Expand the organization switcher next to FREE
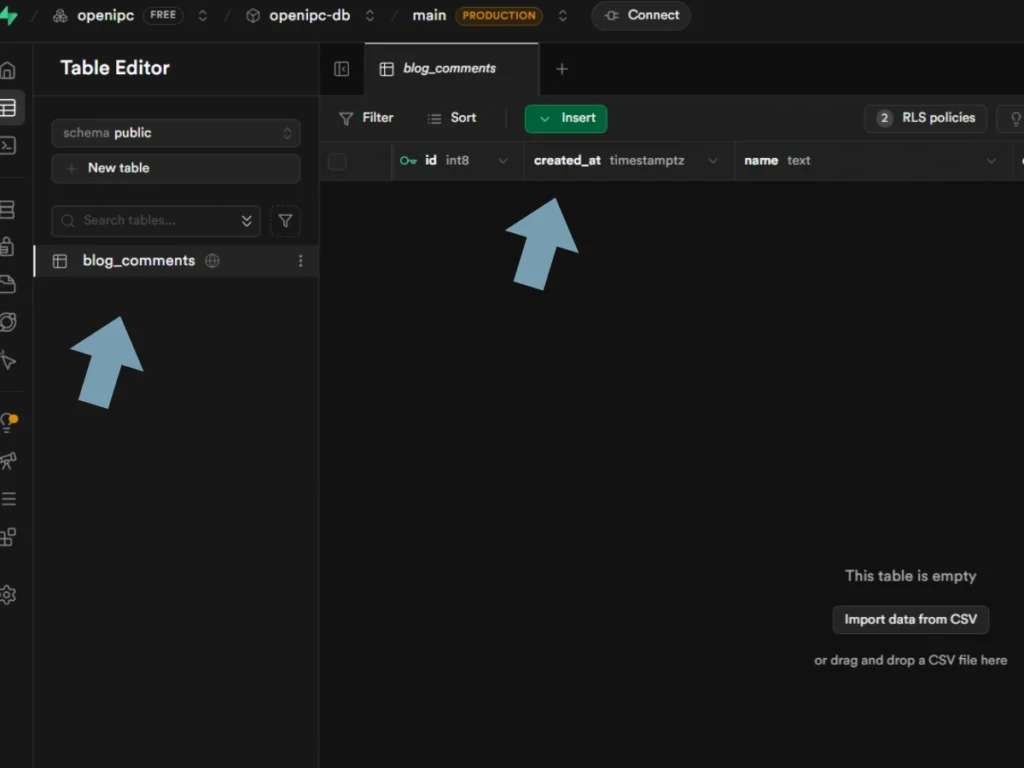Screen dimensions: 1024x768 point(202,16)
